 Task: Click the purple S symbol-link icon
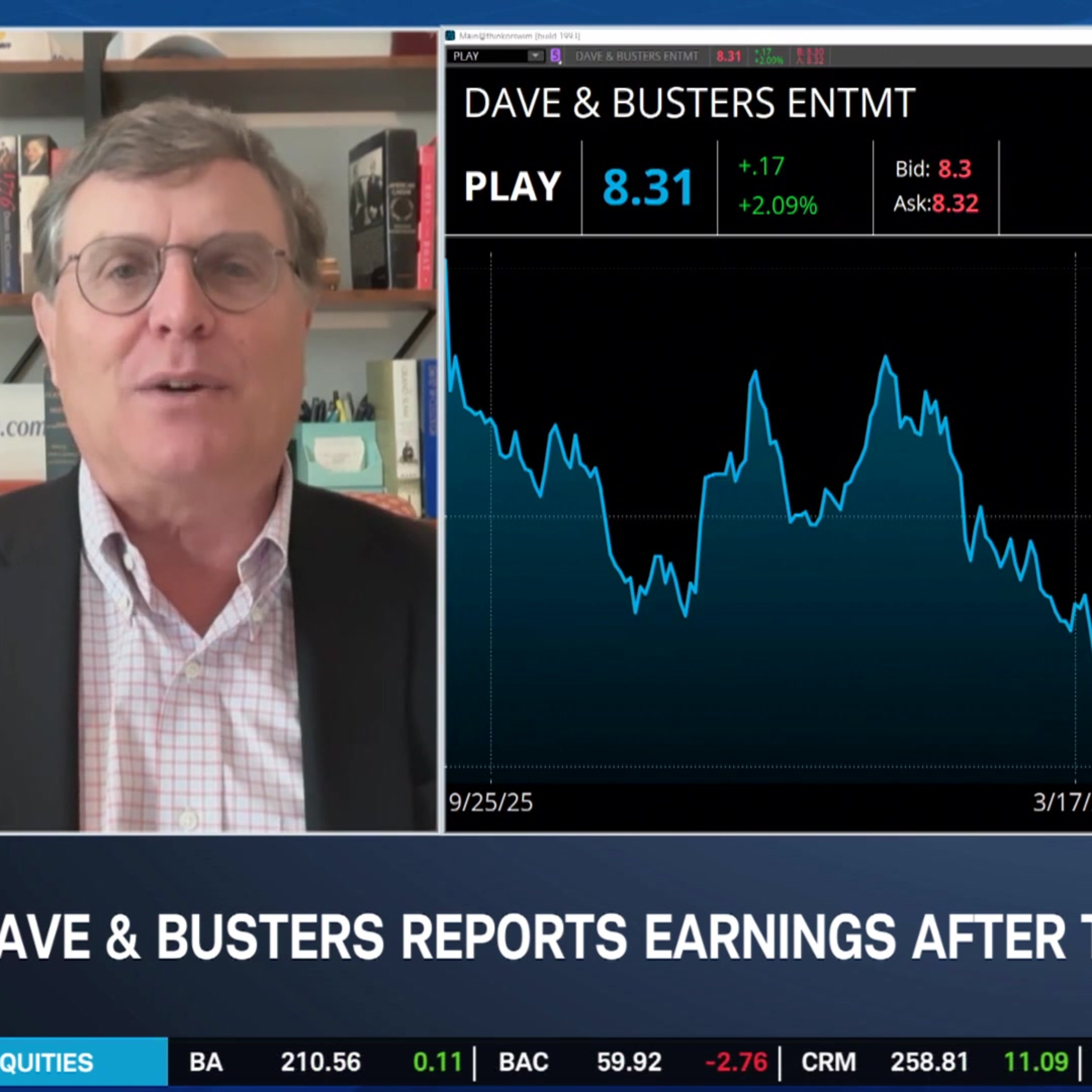click(x=555, y=55)
